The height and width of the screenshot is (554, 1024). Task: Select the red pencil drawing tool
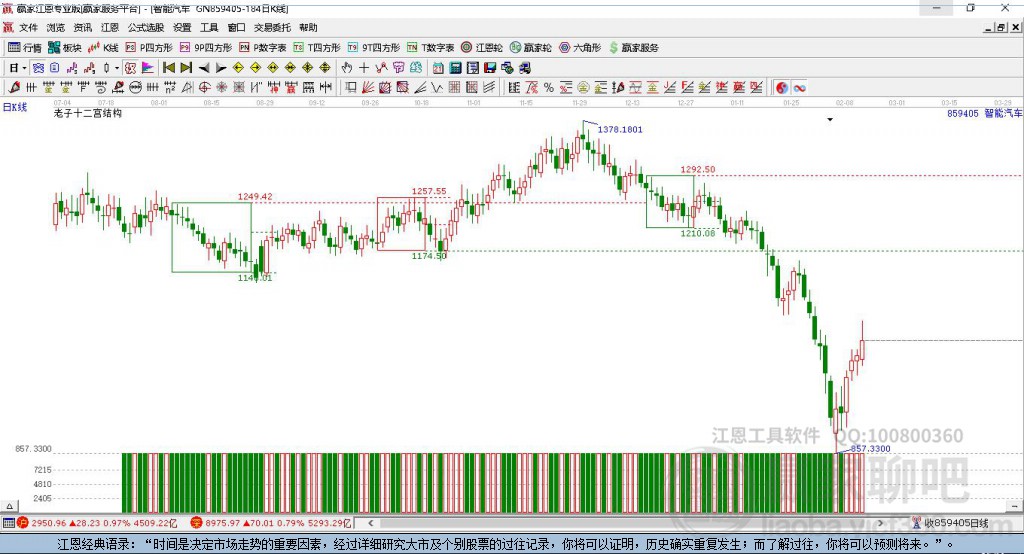14,88
